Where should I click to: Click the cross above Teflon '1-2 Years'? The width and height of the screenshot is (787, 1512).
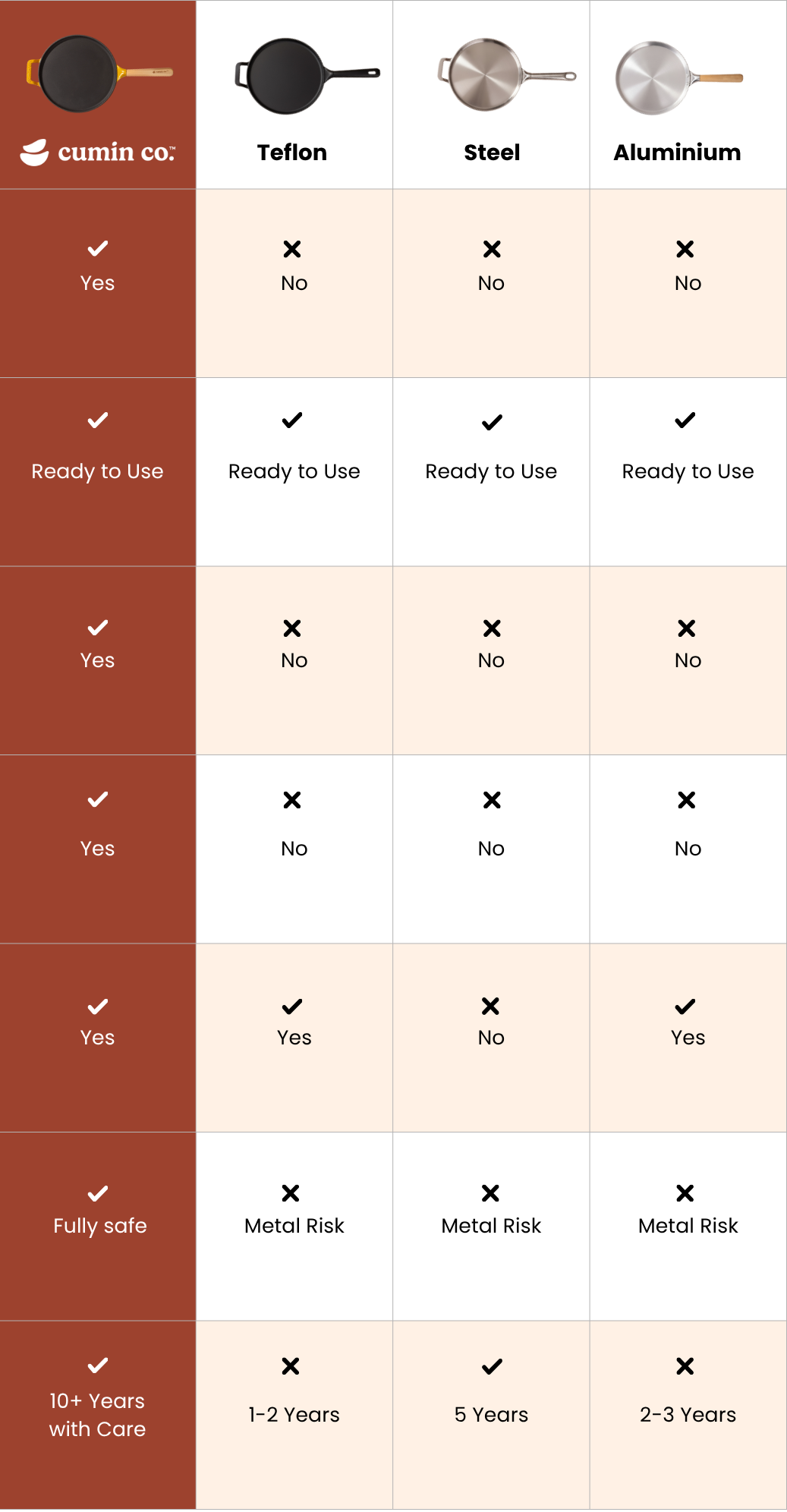pyautogui.click(x=291, y=1366)
